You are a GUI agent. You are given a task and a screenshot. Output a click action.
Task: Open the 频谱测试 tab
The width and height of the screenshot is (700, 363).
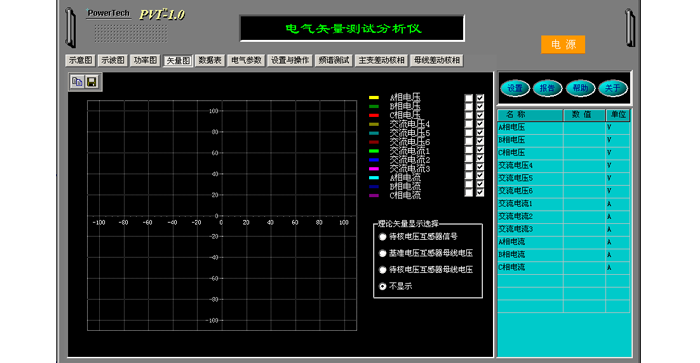[x=334, y=60]
